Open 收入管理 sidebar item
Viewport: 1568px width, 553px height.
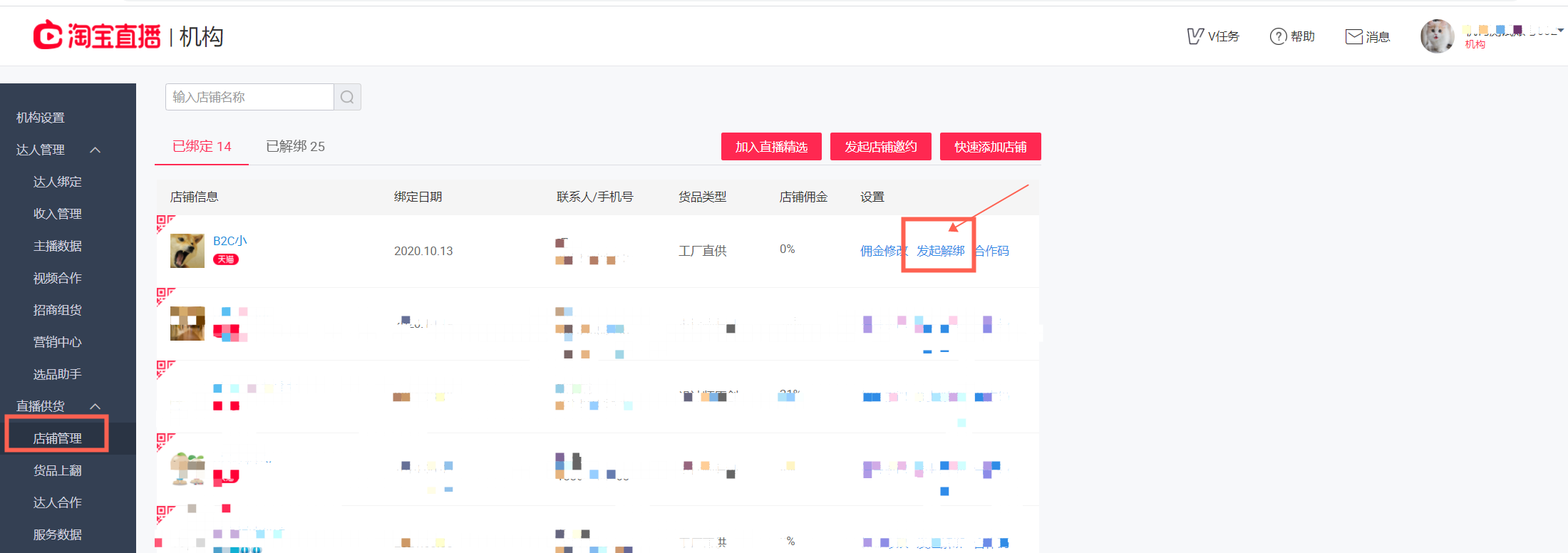(58, 214)
